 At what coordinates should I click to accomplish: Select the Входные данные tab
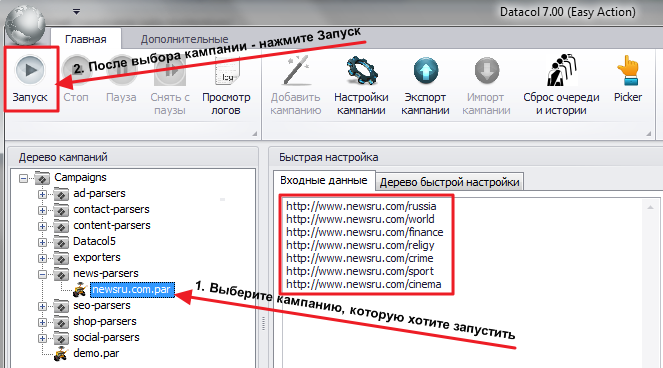(x=324, y=181)
